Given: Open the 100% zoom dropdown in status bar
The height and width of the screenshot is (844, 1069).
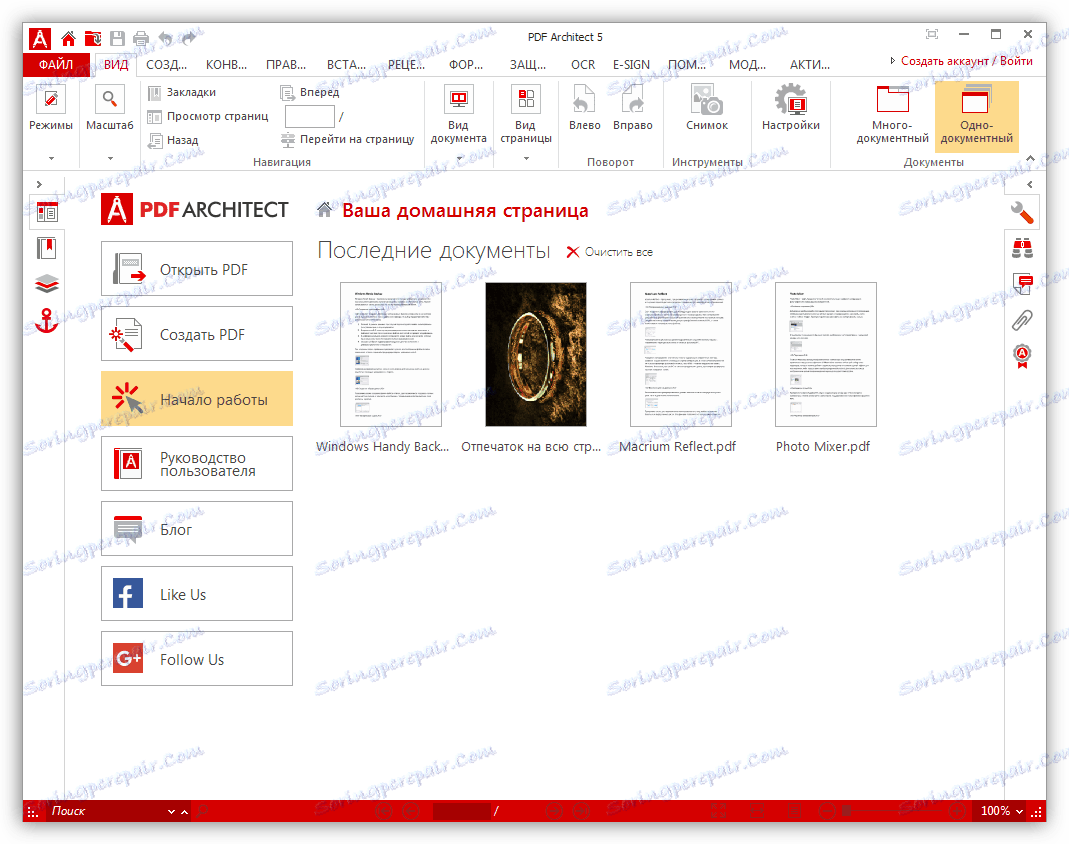Looking at the screenshot, I should click(x=1019, y=811).
